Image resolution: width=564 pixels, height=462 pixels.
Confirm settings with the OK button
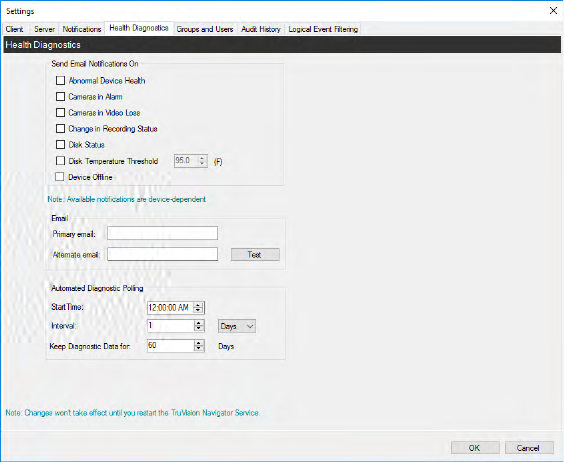(x=475, y=448)
